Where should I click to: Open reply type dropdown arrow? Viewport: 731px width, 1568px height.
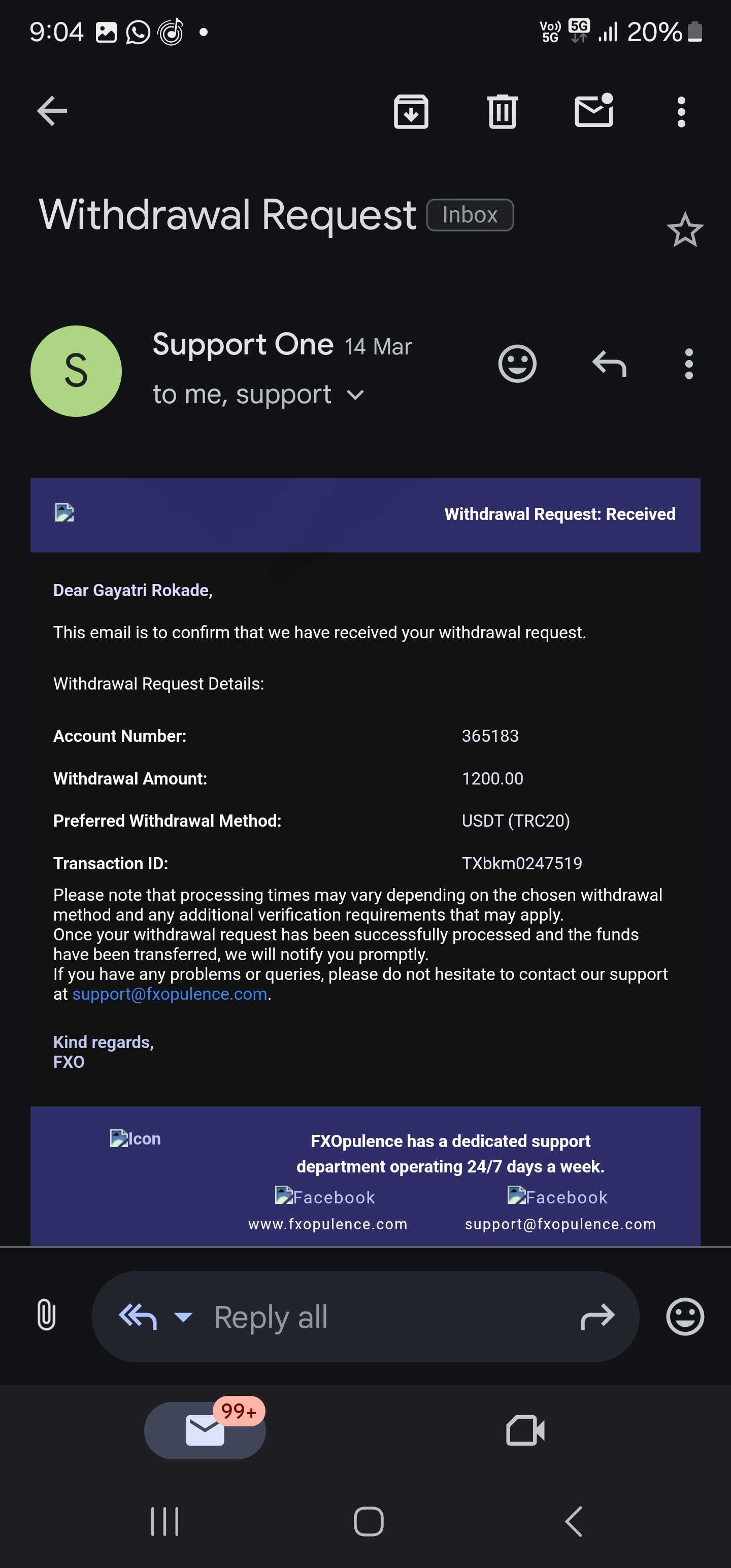coord(183,1317)
